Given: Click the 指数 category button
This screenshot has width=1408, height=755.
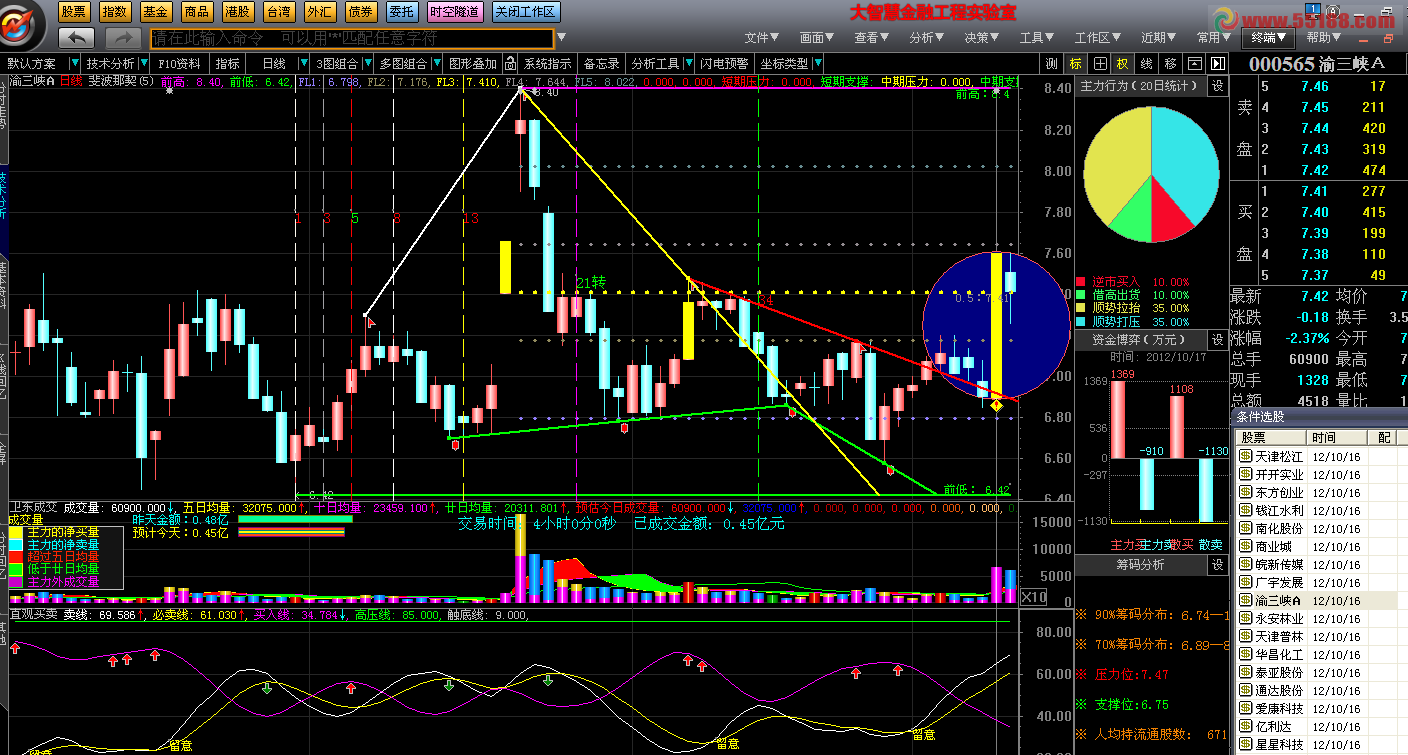Looking at the screenshot, I should pos(114,12).
